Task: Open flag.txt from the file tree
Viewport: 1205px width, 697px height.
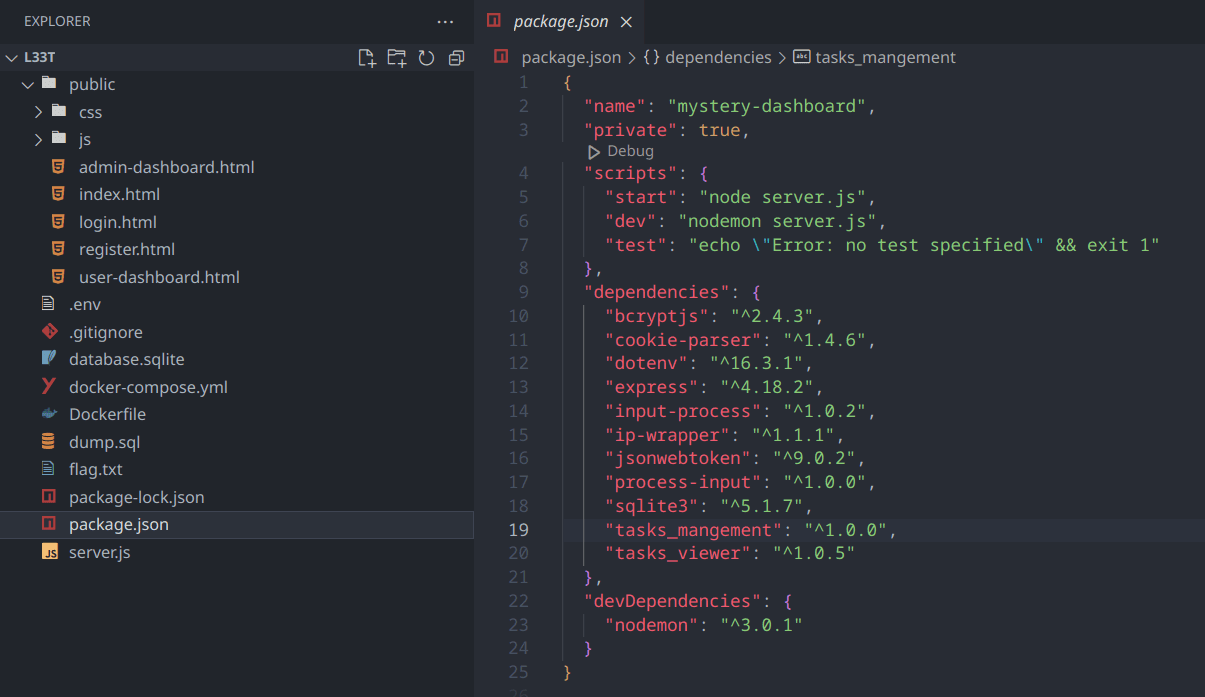Action: click(x=95, y=469)
